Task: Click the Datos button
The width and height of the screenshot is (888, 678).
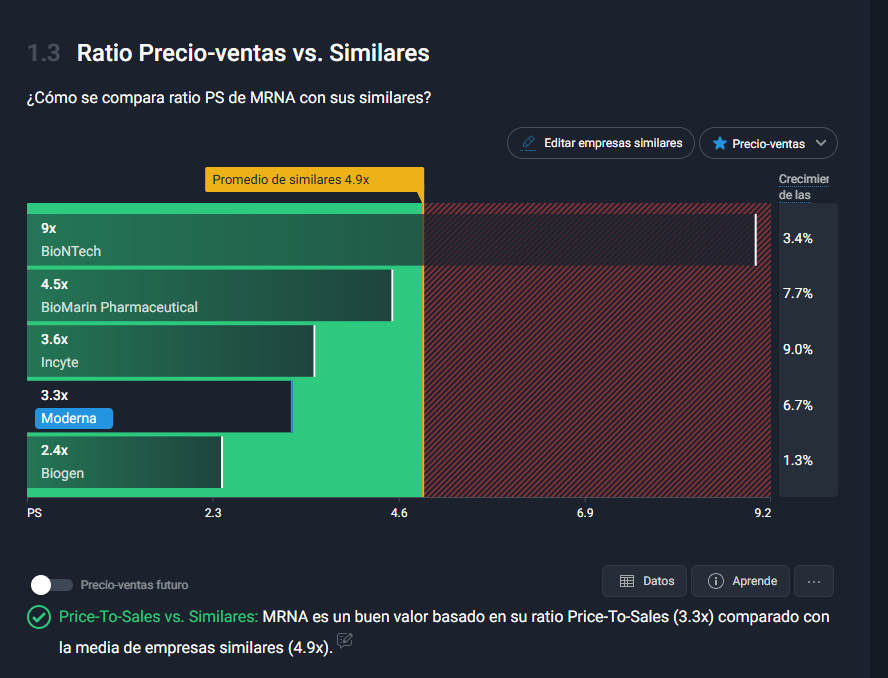Action: point(644,581)
